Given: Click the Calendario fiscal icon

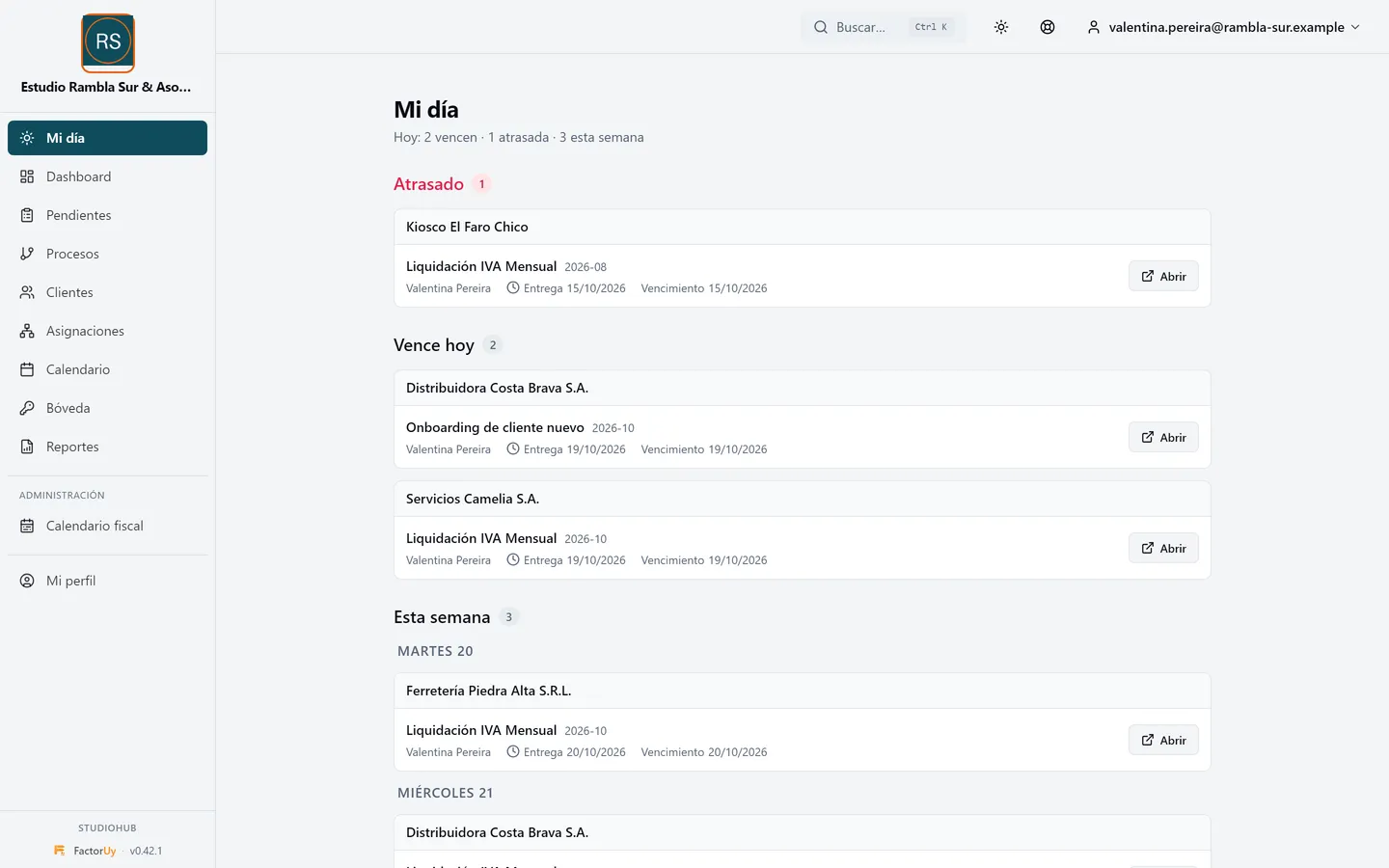Looking at the screenshot, I should pyautogui.click(x=27, y=526).
